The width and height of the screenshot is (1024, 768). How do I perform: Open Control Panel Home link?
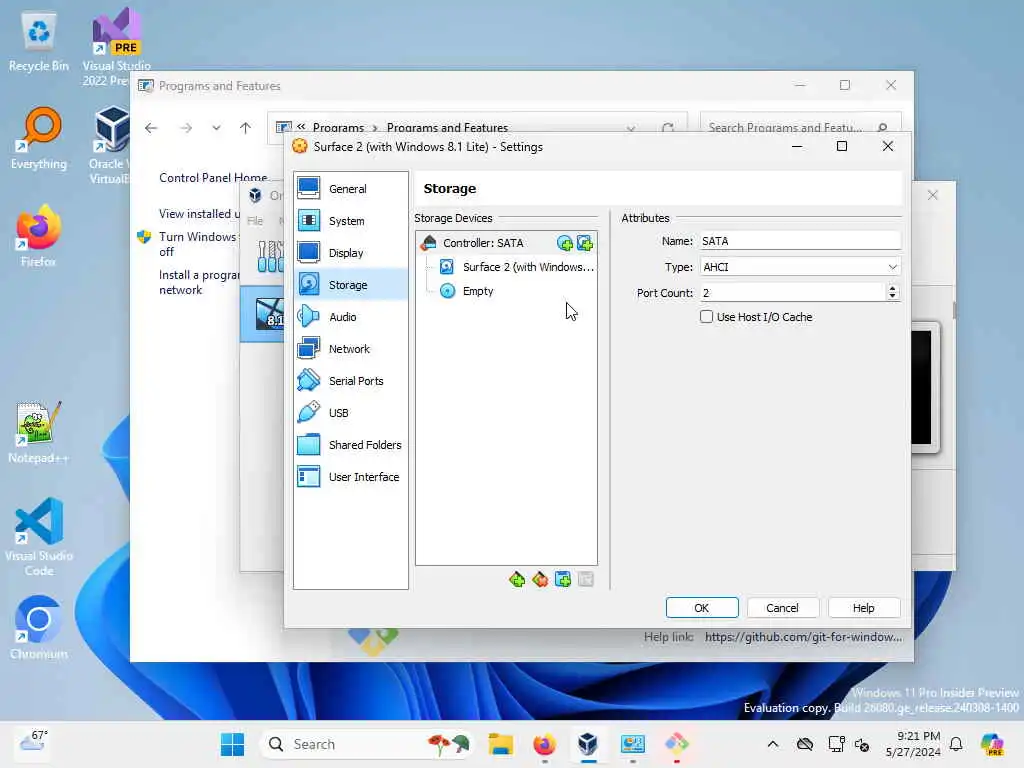coord(213,178)
